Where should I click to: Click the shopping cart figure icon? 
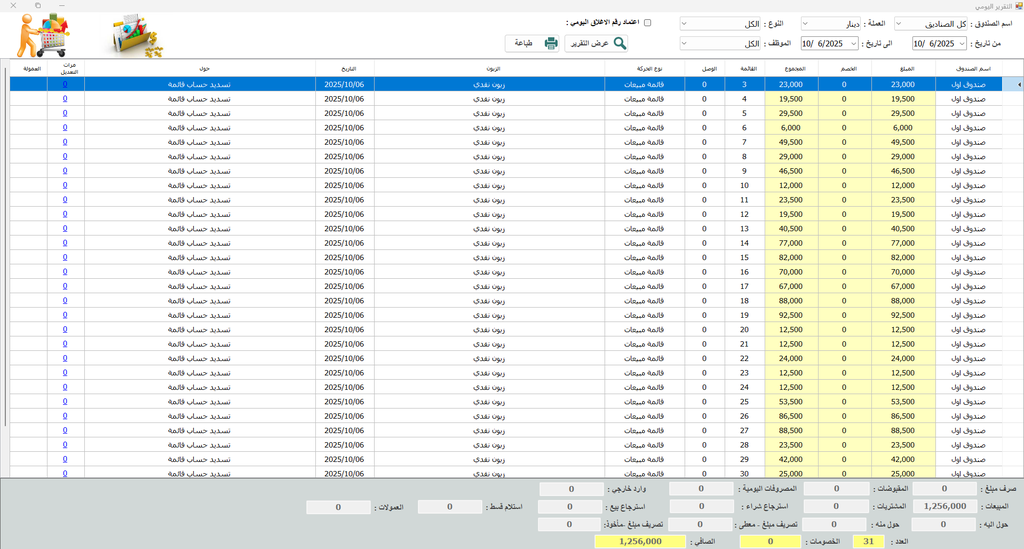(x=42, y=34)
